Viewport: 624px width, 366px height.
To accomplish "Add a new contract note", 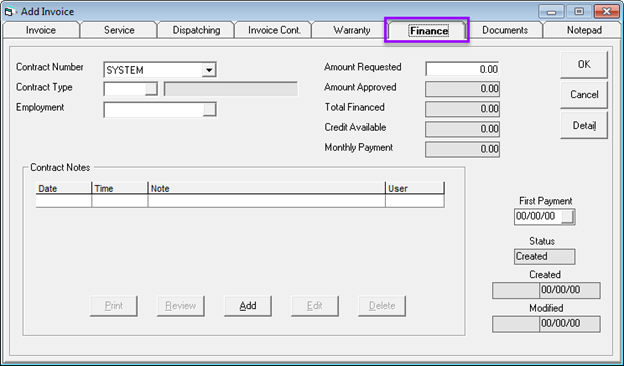I will (248, 306).
